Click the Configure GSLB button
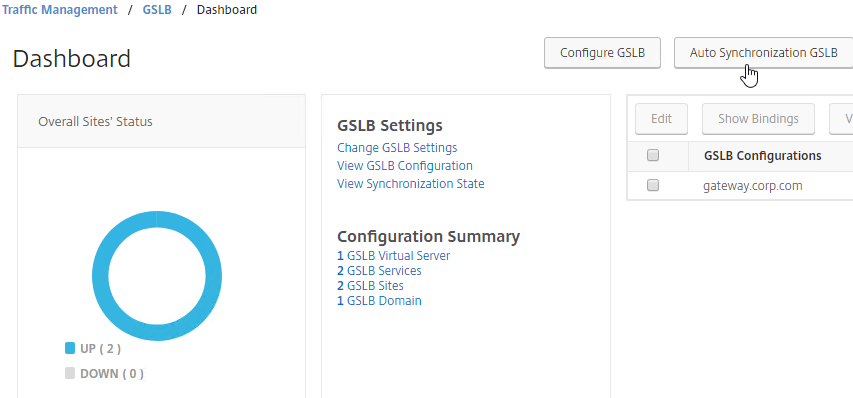 click(x=602, y=53)
